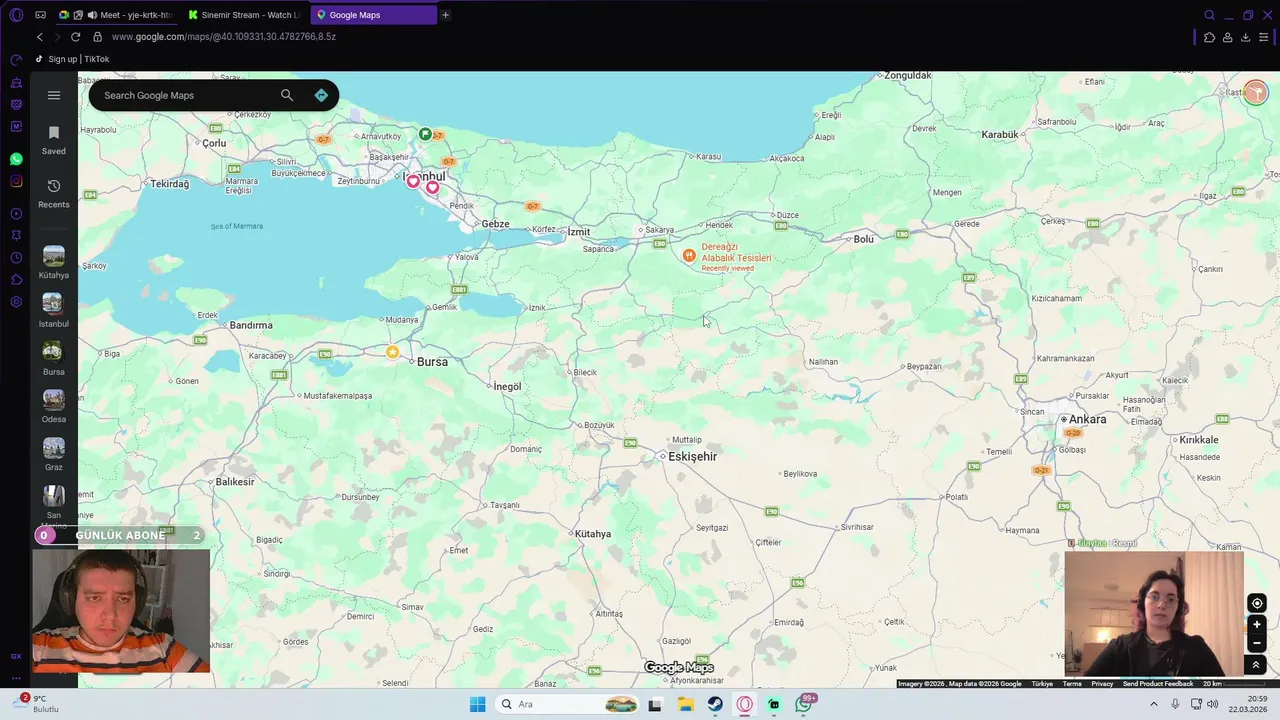This screenshot has height=720, width=1280.
Task: Open the Odesa recent place thumbnail
Action: 54,400
